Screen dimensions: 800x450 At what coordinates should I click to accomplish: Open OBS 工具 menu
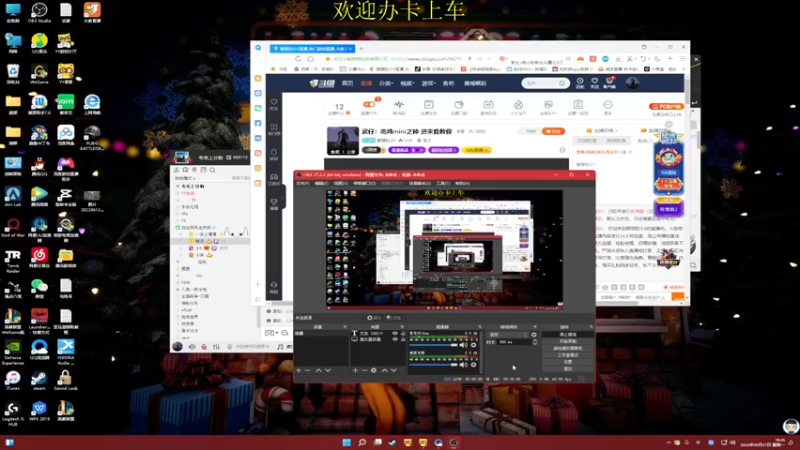443,183
